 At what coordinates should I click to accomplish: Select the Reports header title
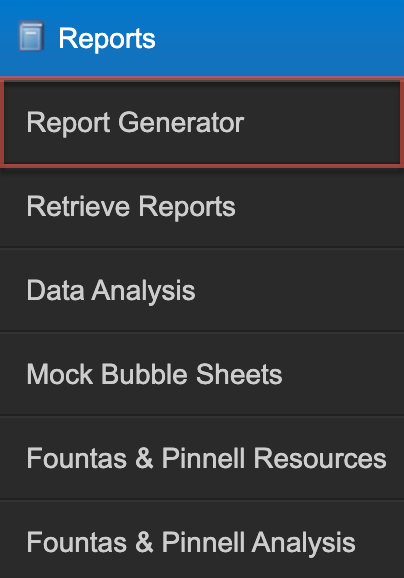click(x=107, y=38)
